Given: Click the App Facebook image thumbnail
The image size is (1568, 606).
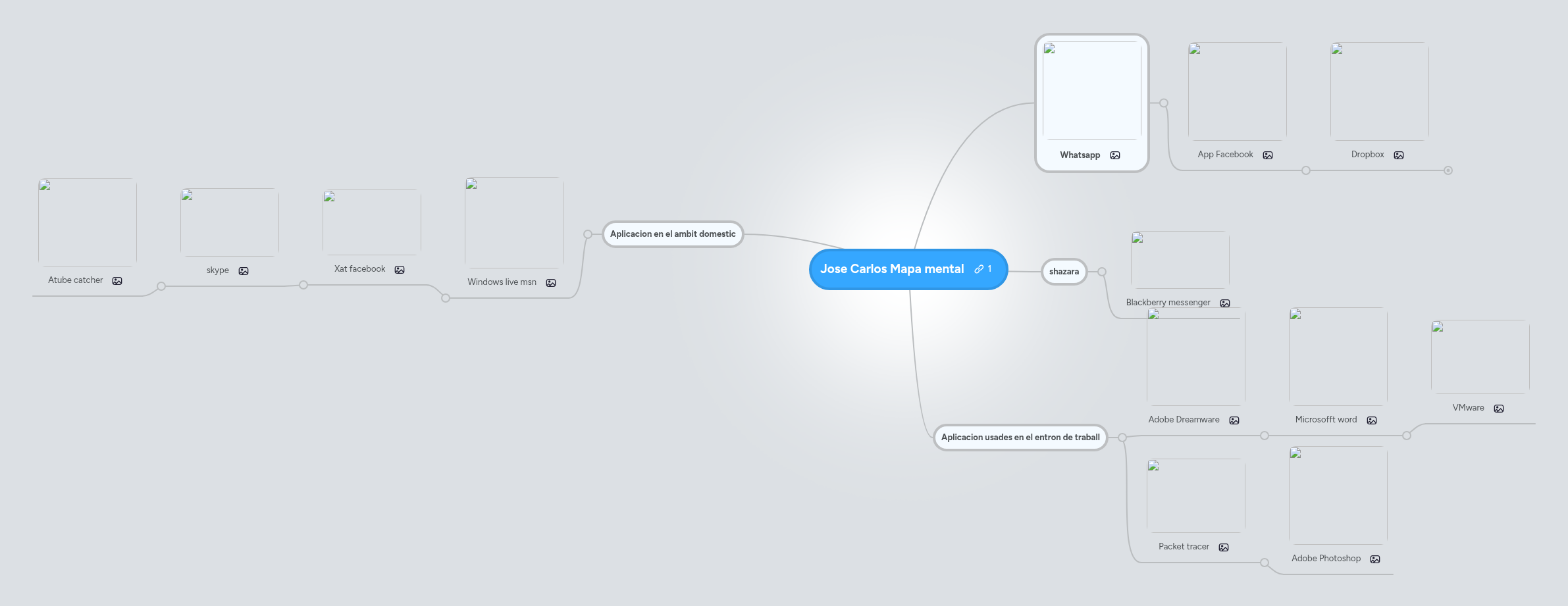Looking at the screenshot, I should [x=1238, y=91].
